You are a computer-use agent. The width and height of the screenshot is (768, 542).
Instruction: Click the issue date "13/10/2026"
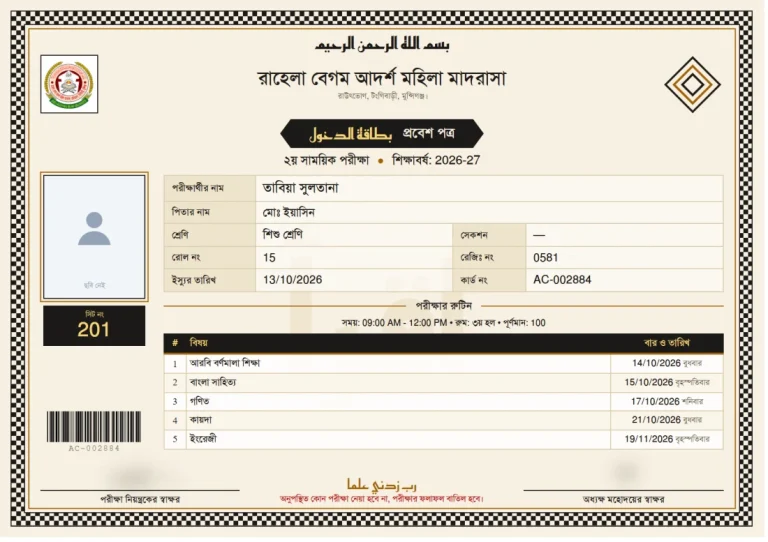pyautogui.click(x=292, y=280)
